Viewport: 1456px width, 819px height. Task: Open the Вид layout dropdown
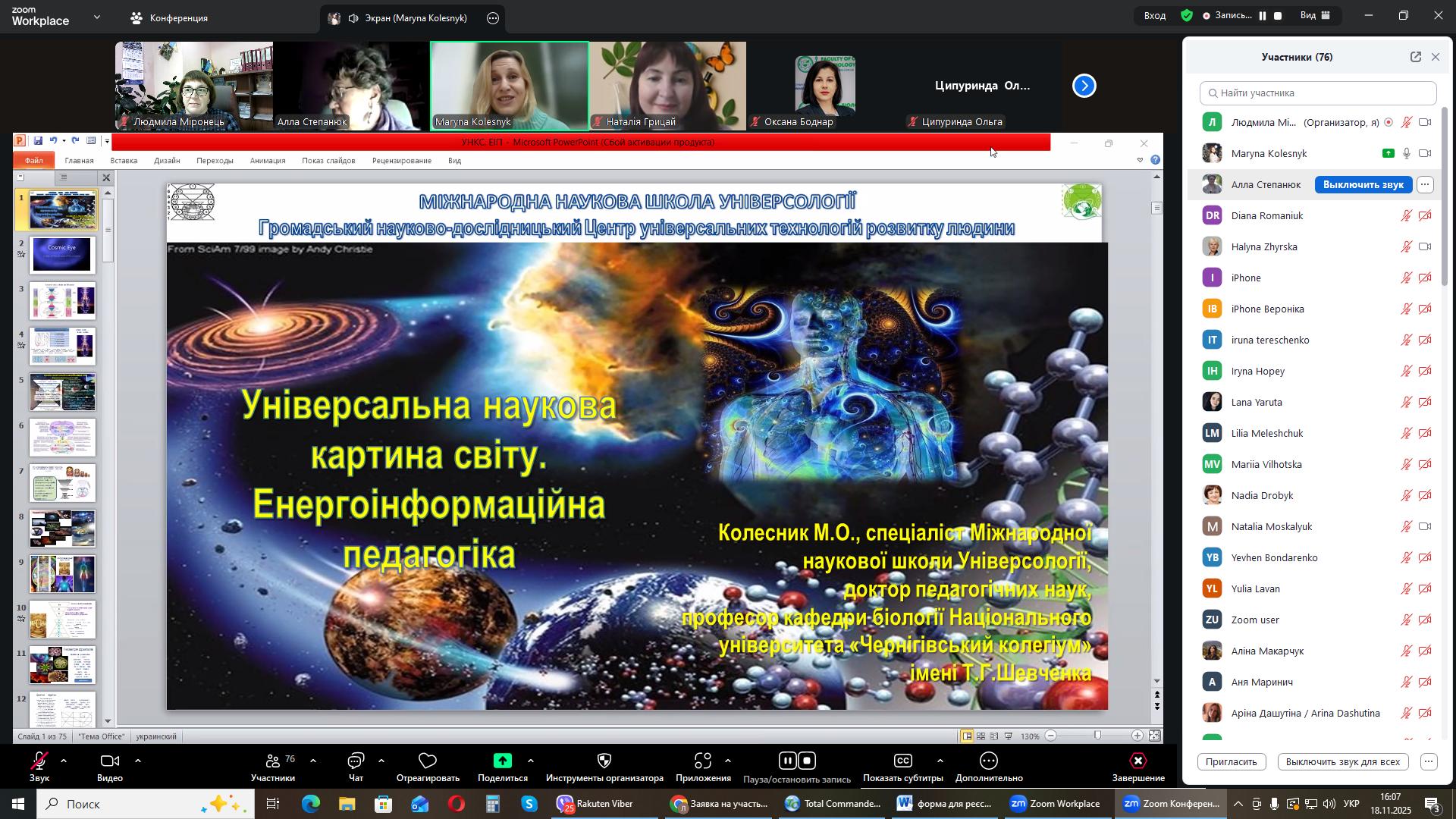(x=1316, y=15)
